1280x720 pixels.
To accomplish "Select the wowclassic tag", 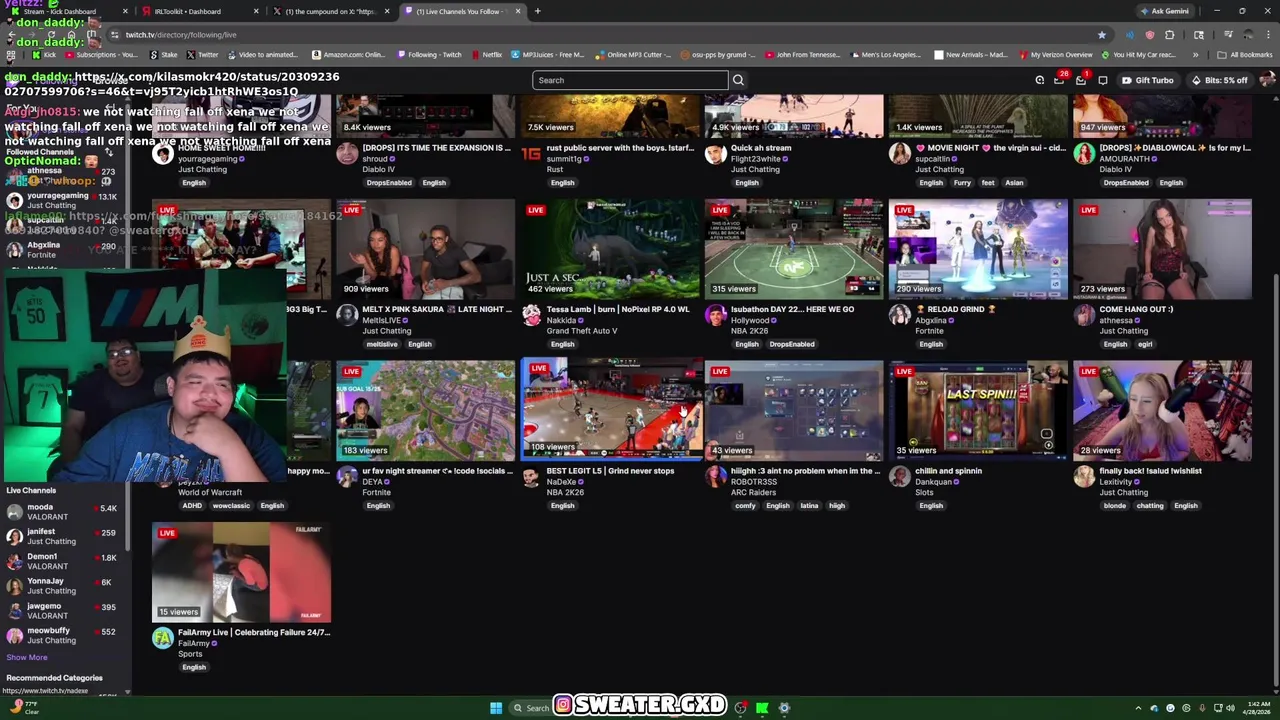I will (x=231, y=506).
